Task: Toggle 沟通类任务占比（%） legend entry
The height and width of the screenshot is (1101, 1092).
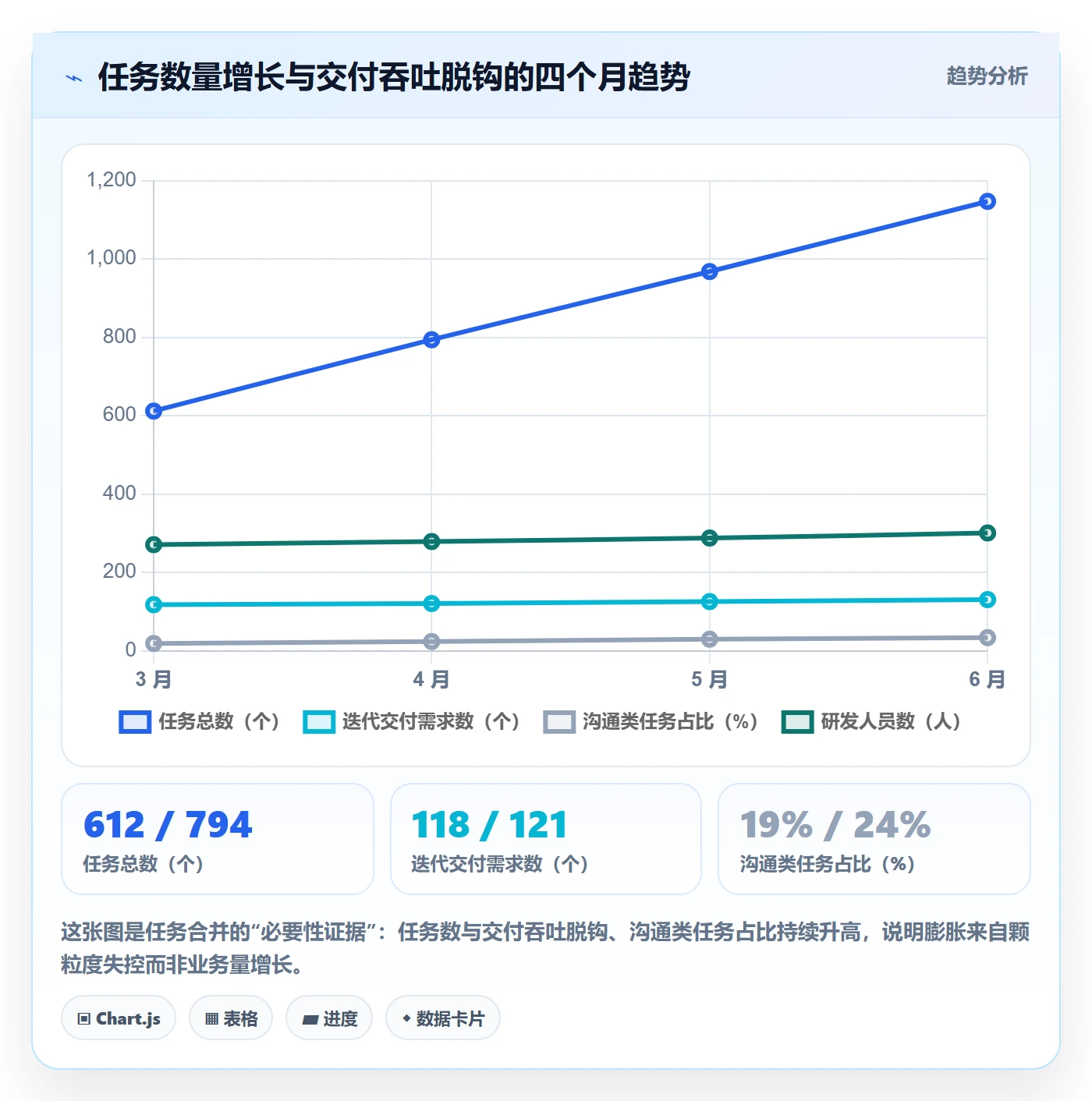Action: (x=651, y=722)
